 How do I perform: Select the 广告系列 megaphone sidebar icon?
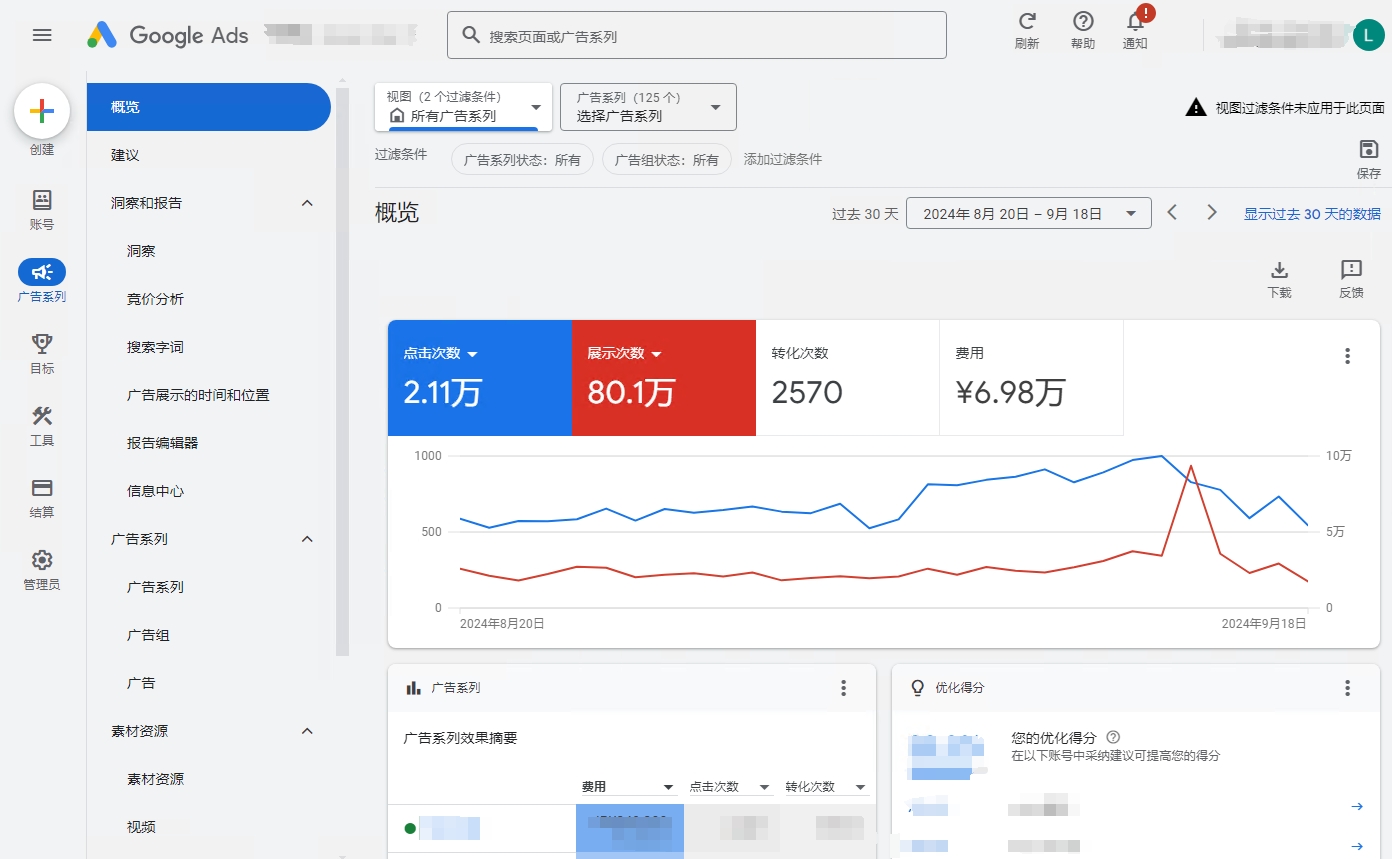(x=42, y=271)
